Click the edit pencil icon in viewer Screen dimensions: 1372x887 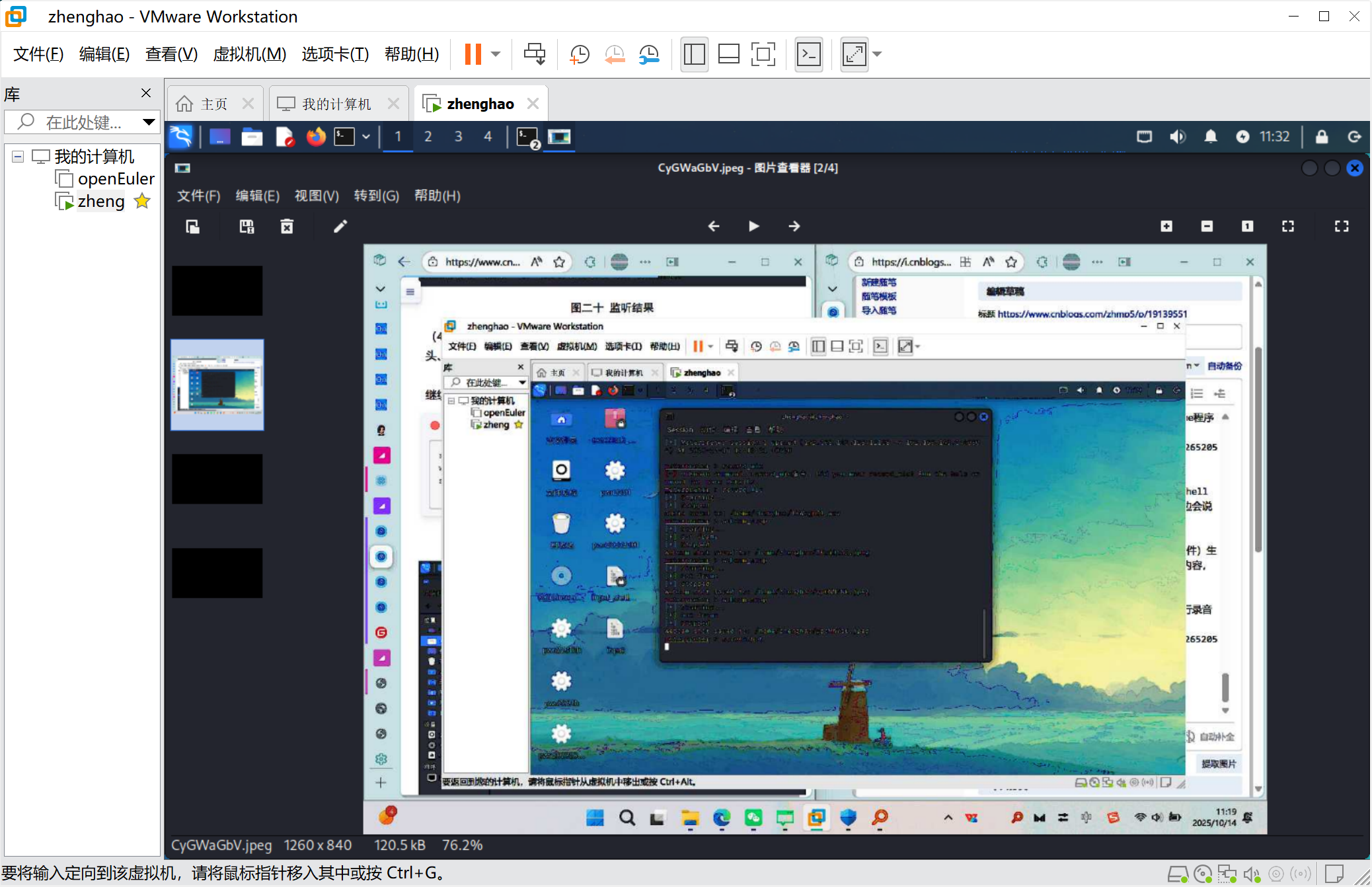tap(340, 227)
